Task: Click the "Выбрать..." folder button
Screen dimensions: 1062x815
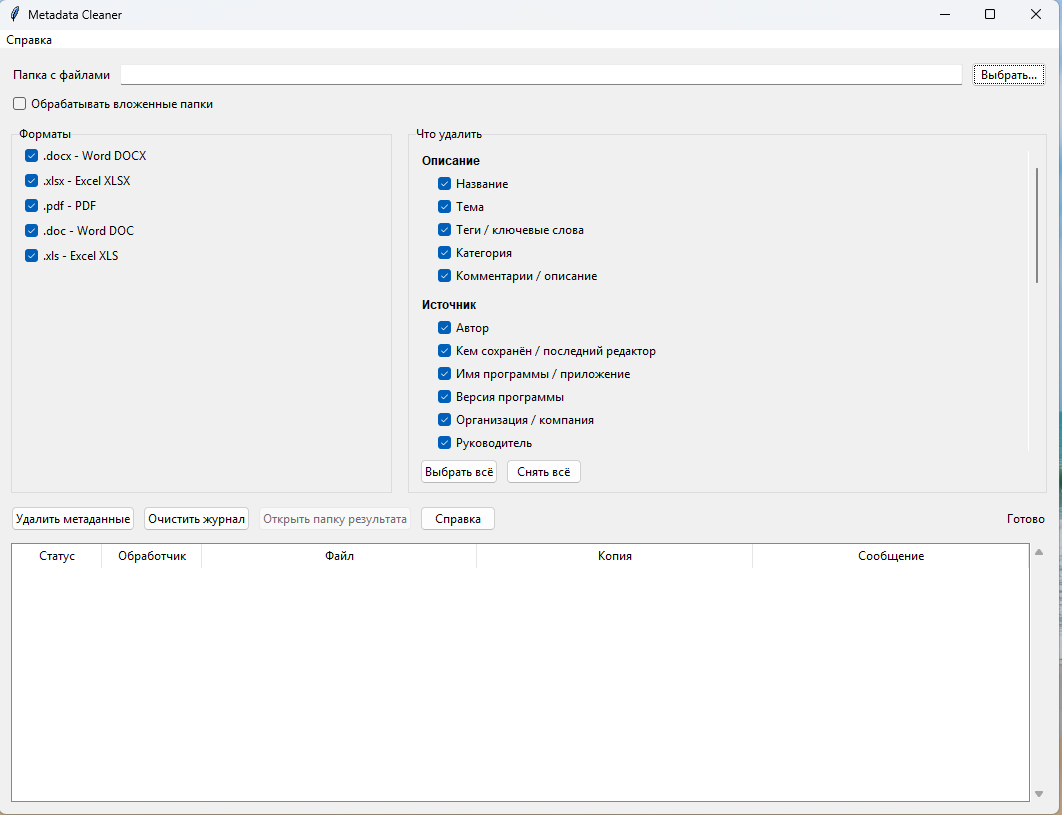Action: tap(1008, 74)
